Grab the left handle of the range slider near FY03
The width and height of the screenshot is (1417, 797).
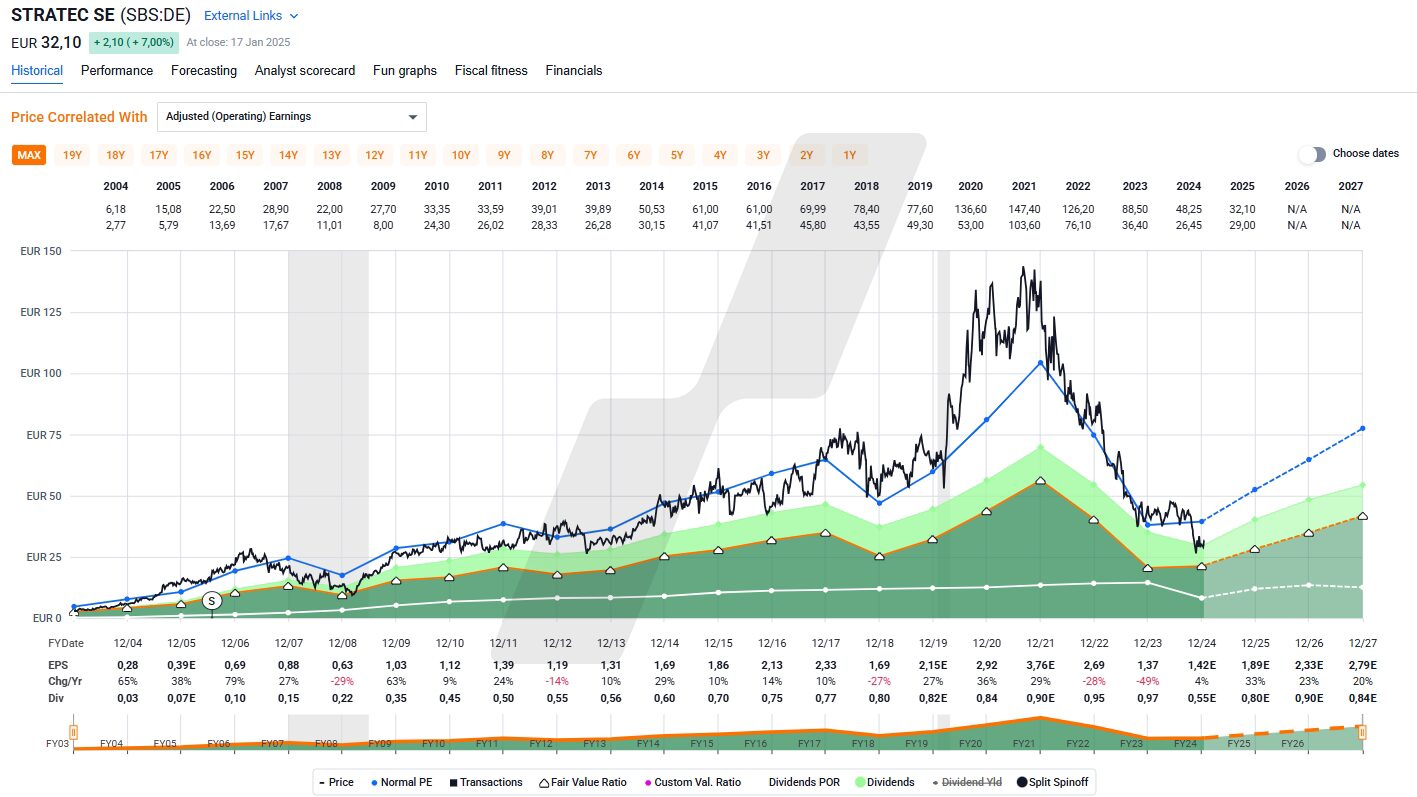click(73, 733)
